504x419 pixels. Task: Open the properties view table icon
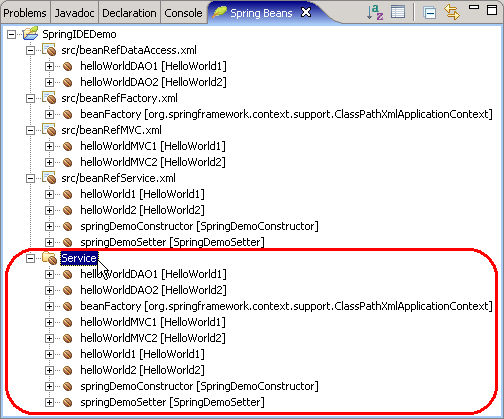pyautogui.click(x=398, y=12)
